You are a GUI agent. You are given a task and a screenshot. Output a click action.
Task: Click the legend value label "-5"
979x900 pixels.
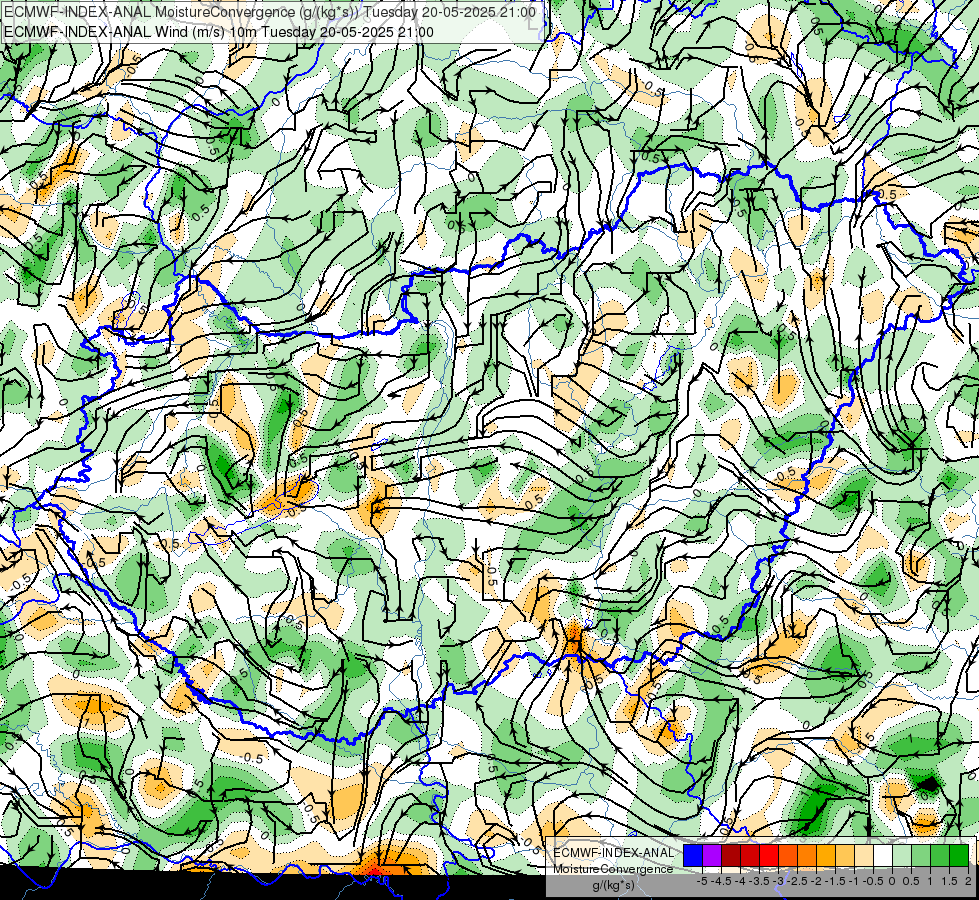point(702,881)
